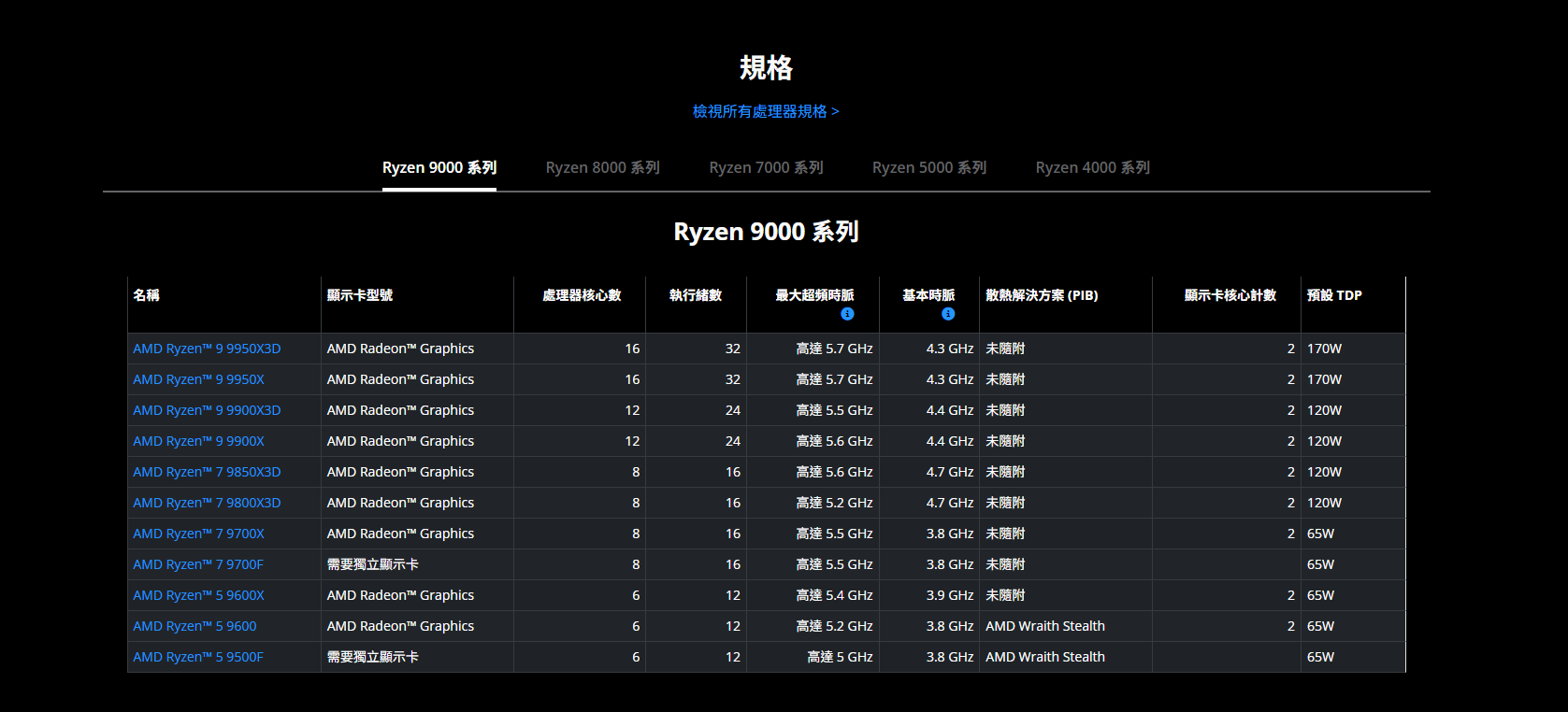Switch to Ryzen 8000 系列 tab
Screen dimensions: 1568x712
(x=602, y=167)
